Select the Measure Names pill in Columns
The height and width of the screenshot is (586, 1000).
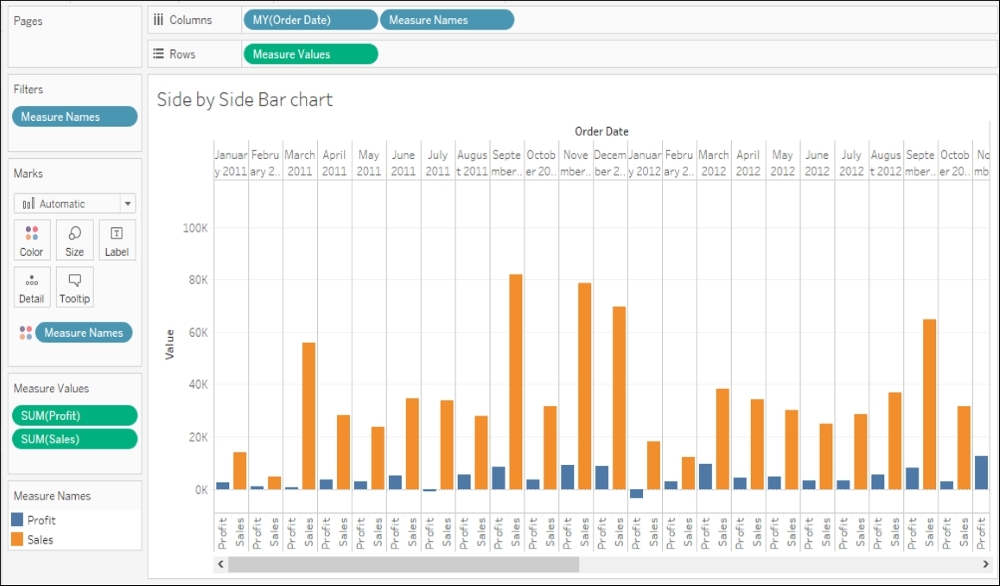(447, 20)
